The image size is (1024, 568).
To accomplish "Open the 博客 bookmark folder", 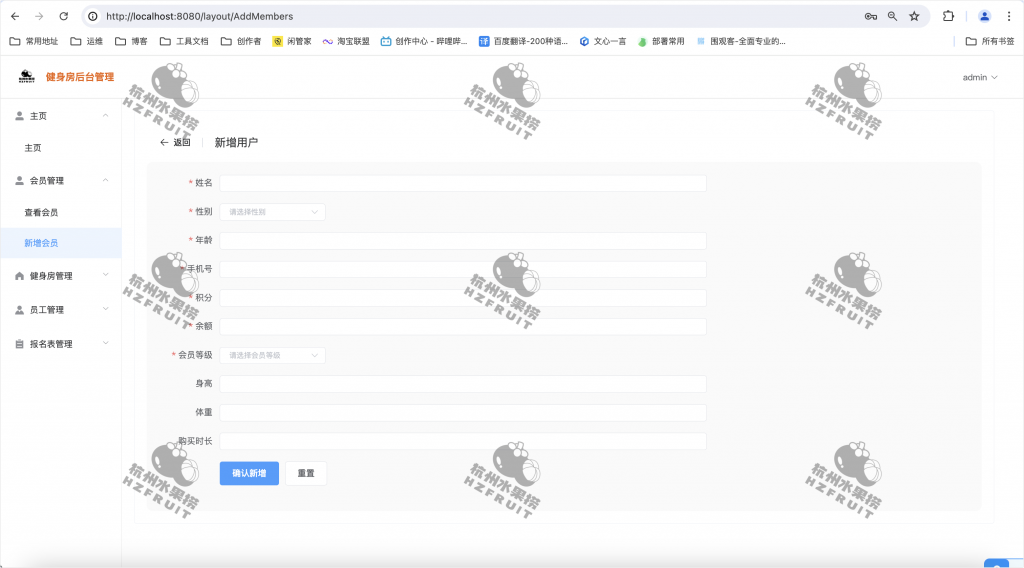I will click(x=131, y=41).
